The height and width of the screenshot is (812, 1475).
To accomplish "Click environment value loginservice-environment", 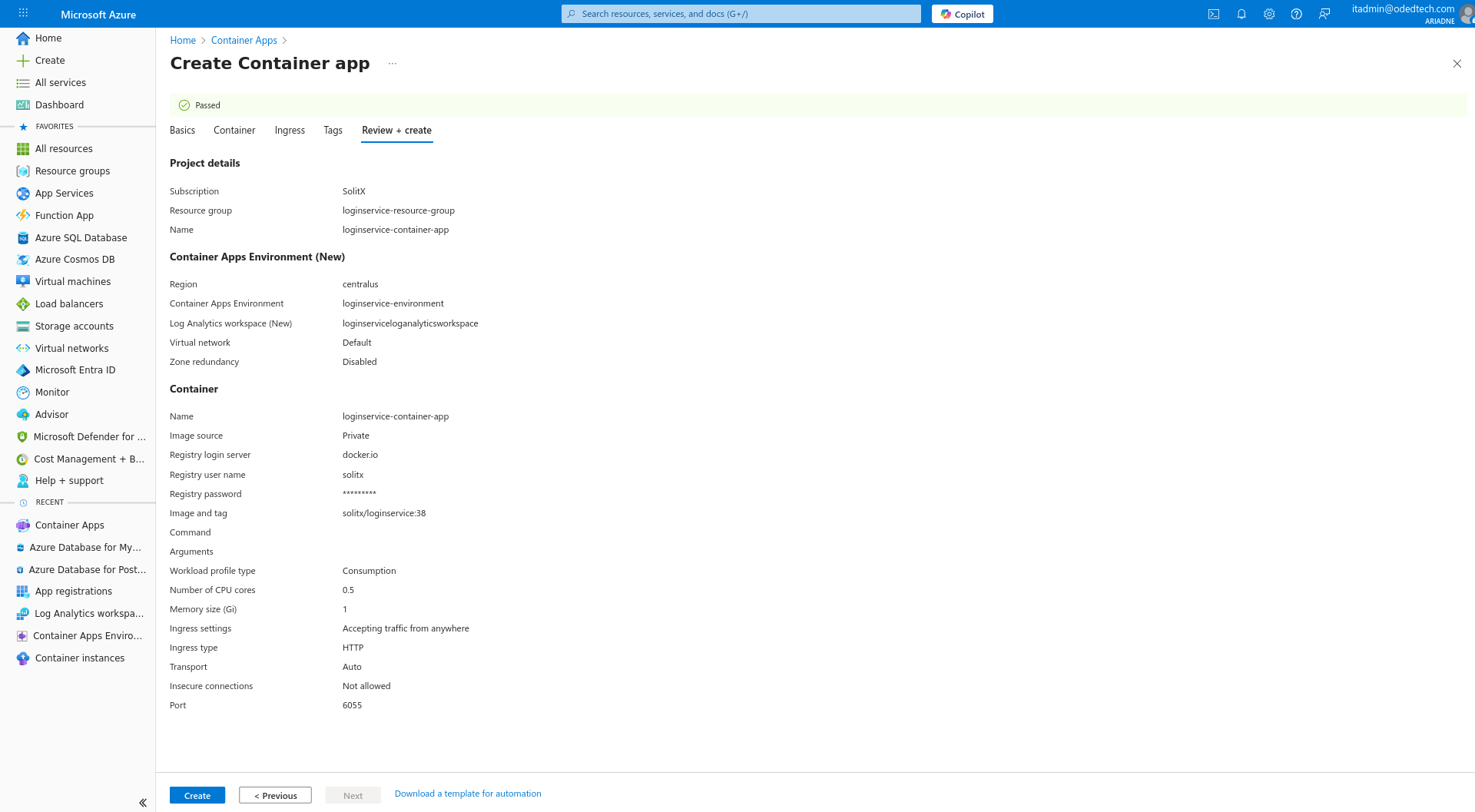I will tap(393, 303).
